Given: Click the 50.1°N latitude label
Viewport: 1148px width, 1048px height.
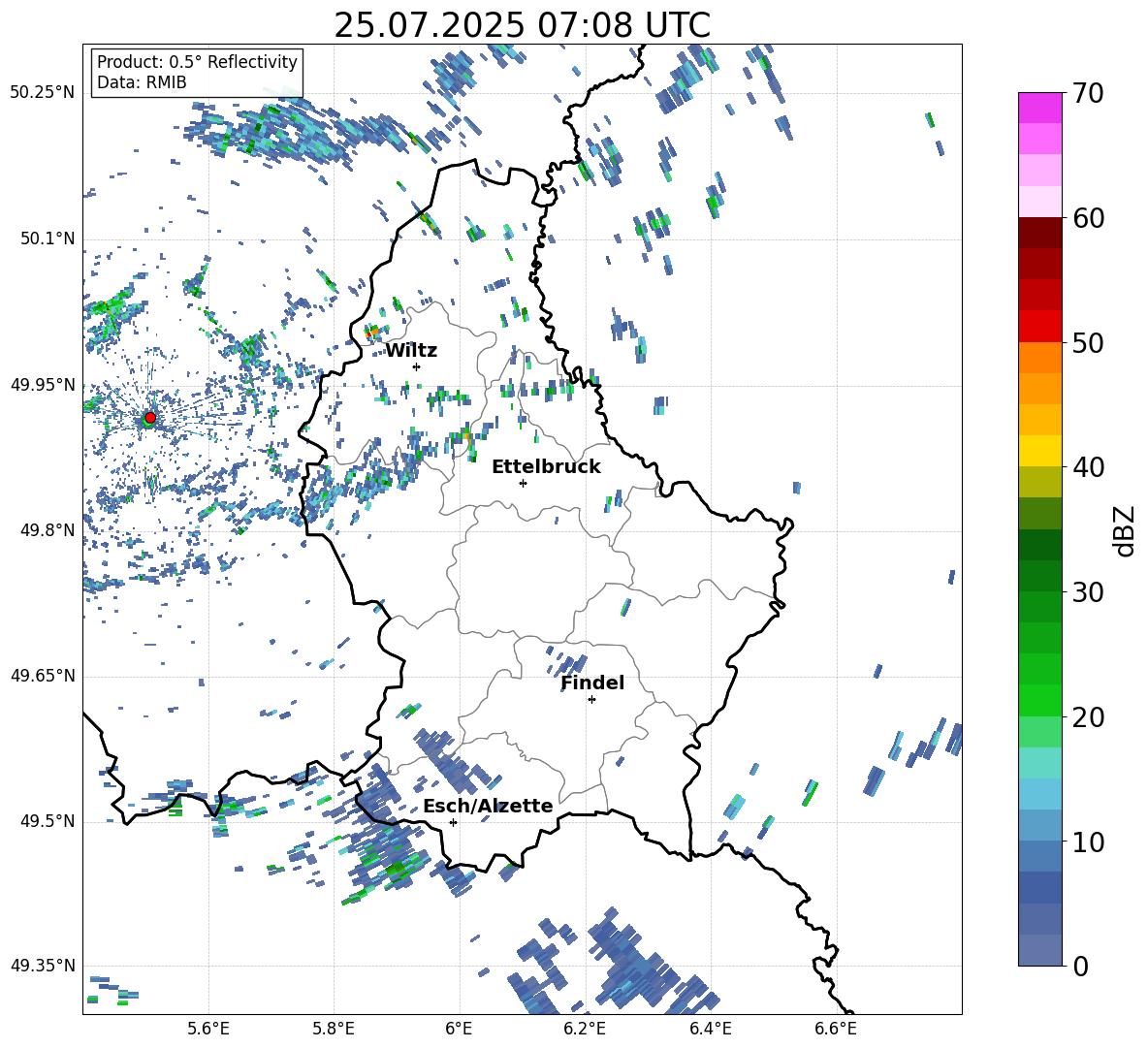Looking at the screenshot, I should [x=48, y=239].
